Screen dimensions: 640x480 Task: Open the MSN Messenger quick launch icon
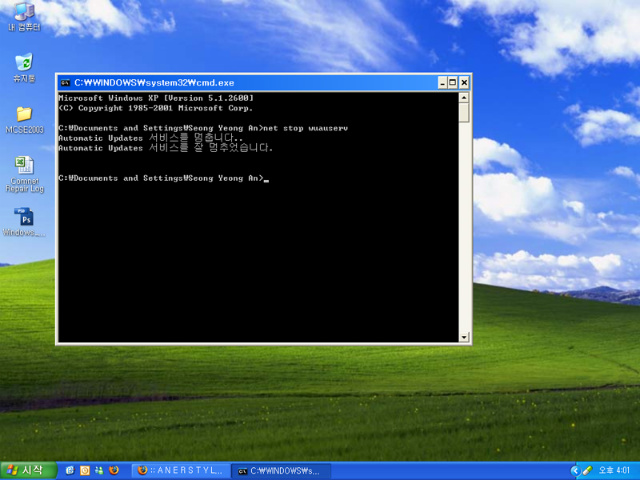tap(99, 470)
